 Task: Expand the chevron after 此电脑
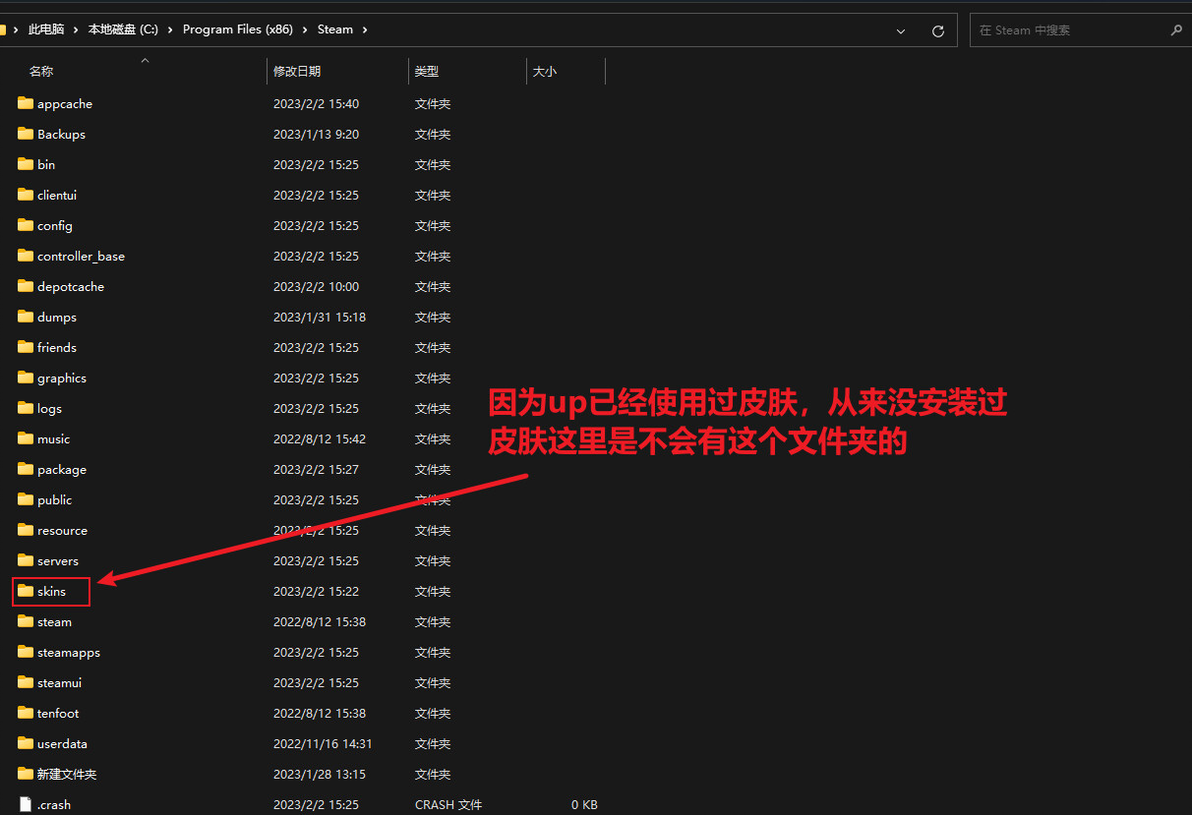75,30
